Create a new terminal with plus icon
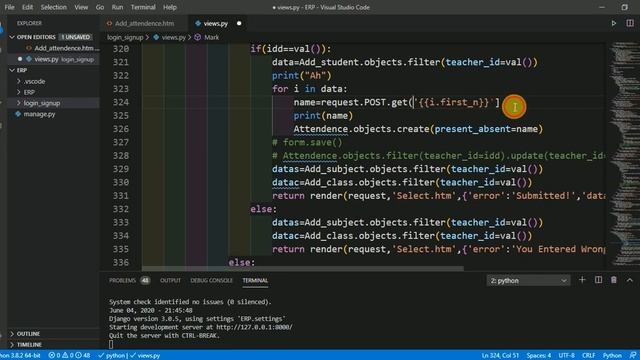 (x=582, y=280)
